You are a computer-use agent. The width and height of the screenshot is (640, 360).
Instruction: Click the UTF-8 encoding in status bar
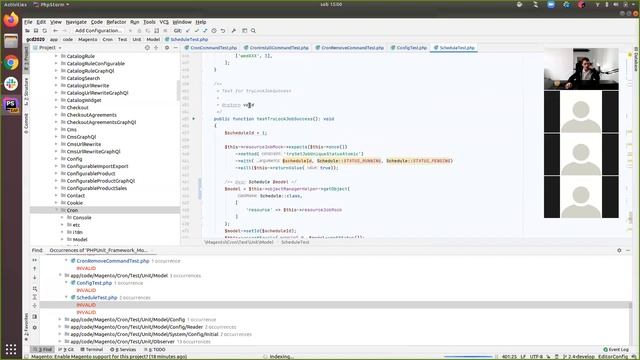[x=536, y=357]
